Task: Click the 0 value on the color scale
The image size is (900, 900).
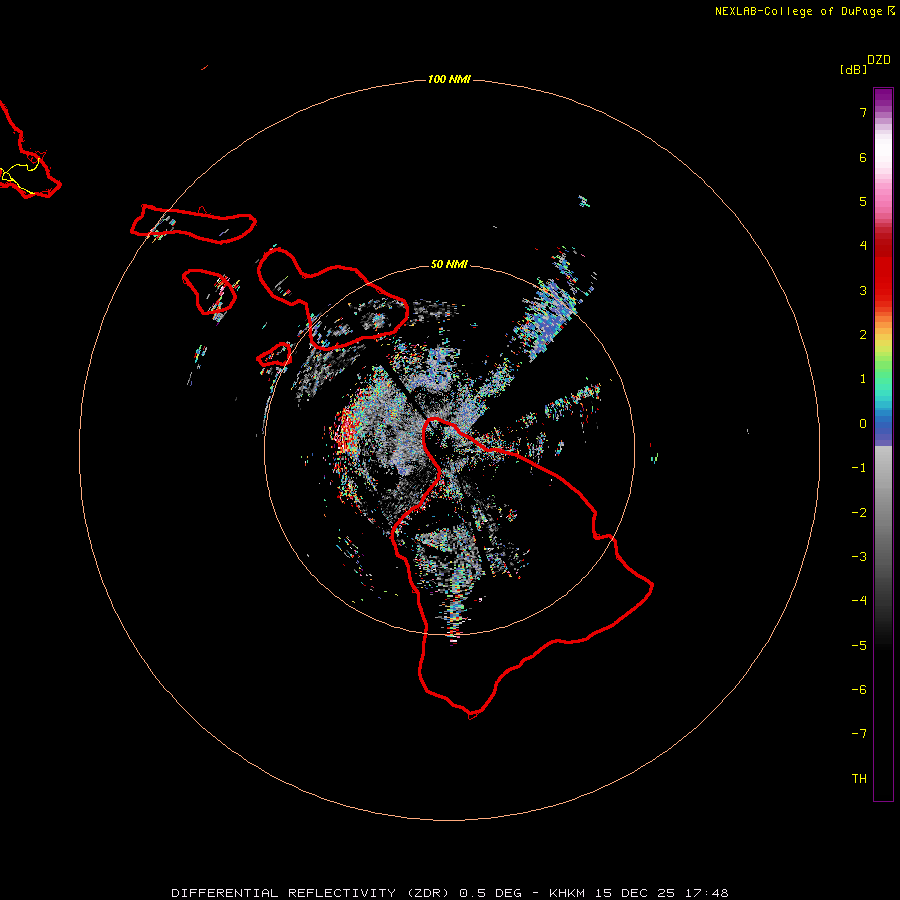Action: (x=863, y=424)
